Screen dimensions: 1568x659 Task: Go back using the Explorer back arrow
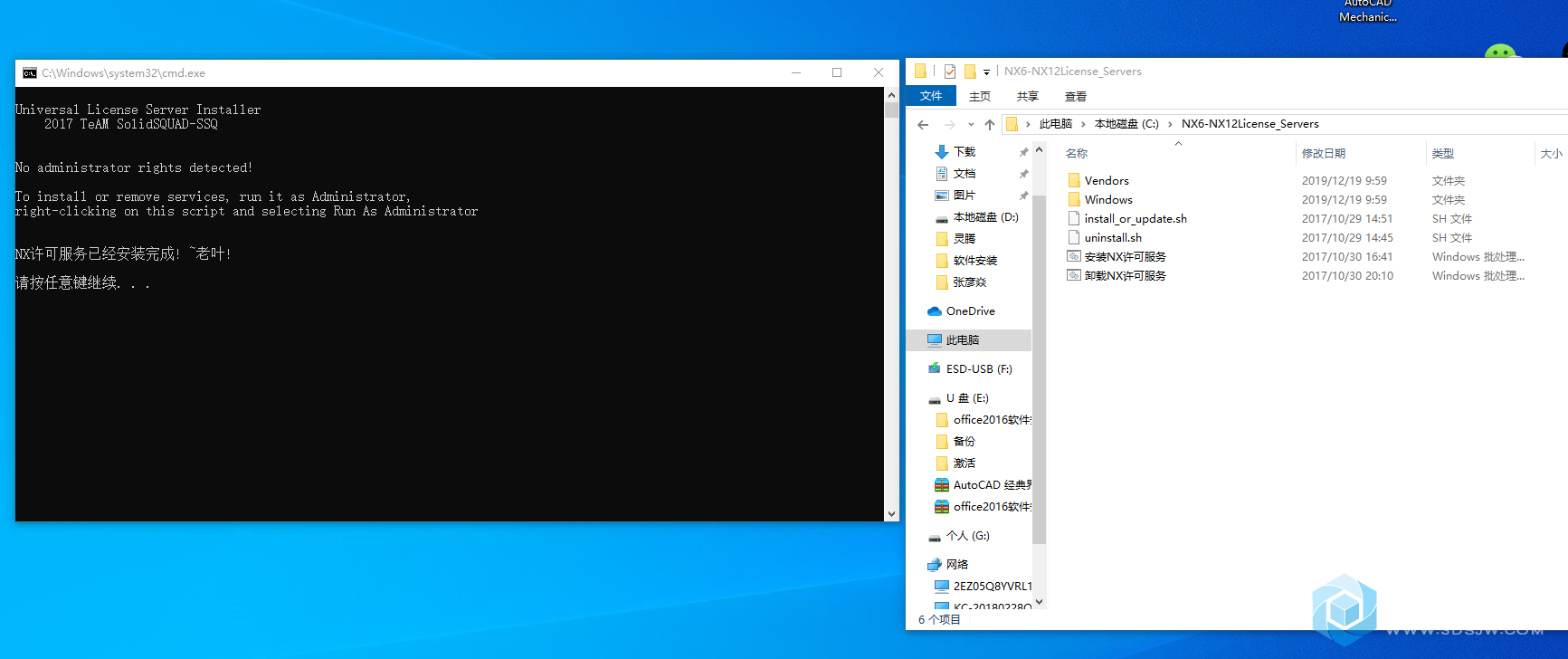[923, 125]
